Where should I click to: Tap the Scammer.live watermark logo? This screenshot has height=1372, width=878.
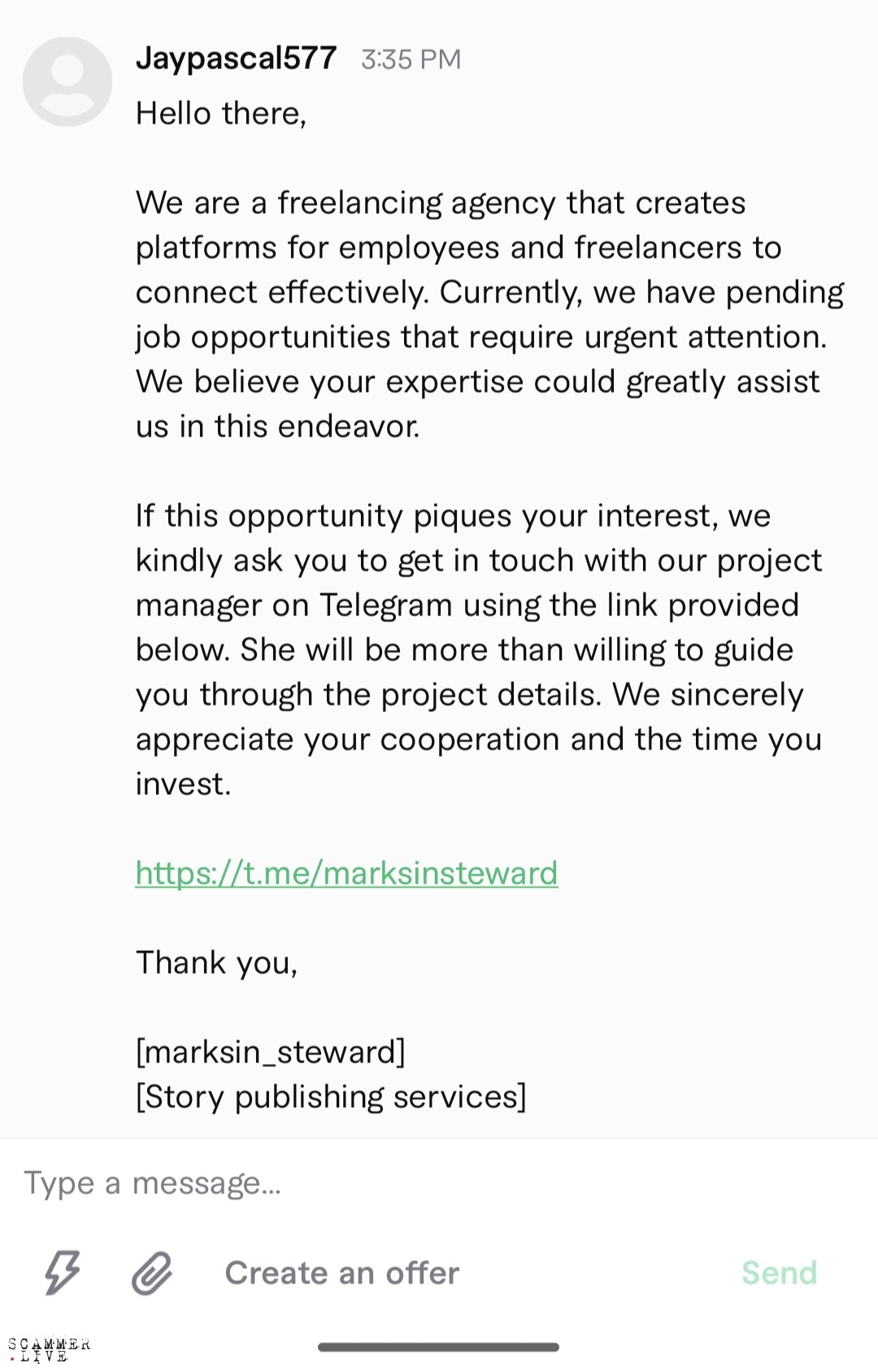(49, 1349)
